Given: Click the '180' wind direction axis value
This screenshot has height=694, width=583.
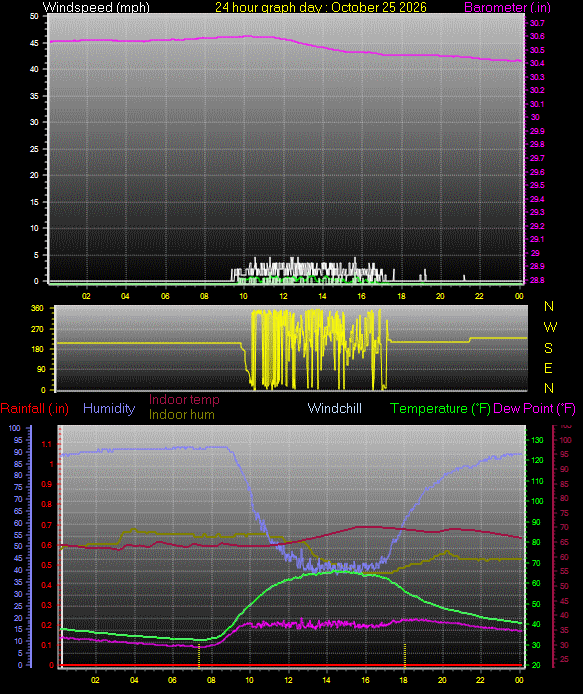Looking at the screenshot, I should 38,349.
